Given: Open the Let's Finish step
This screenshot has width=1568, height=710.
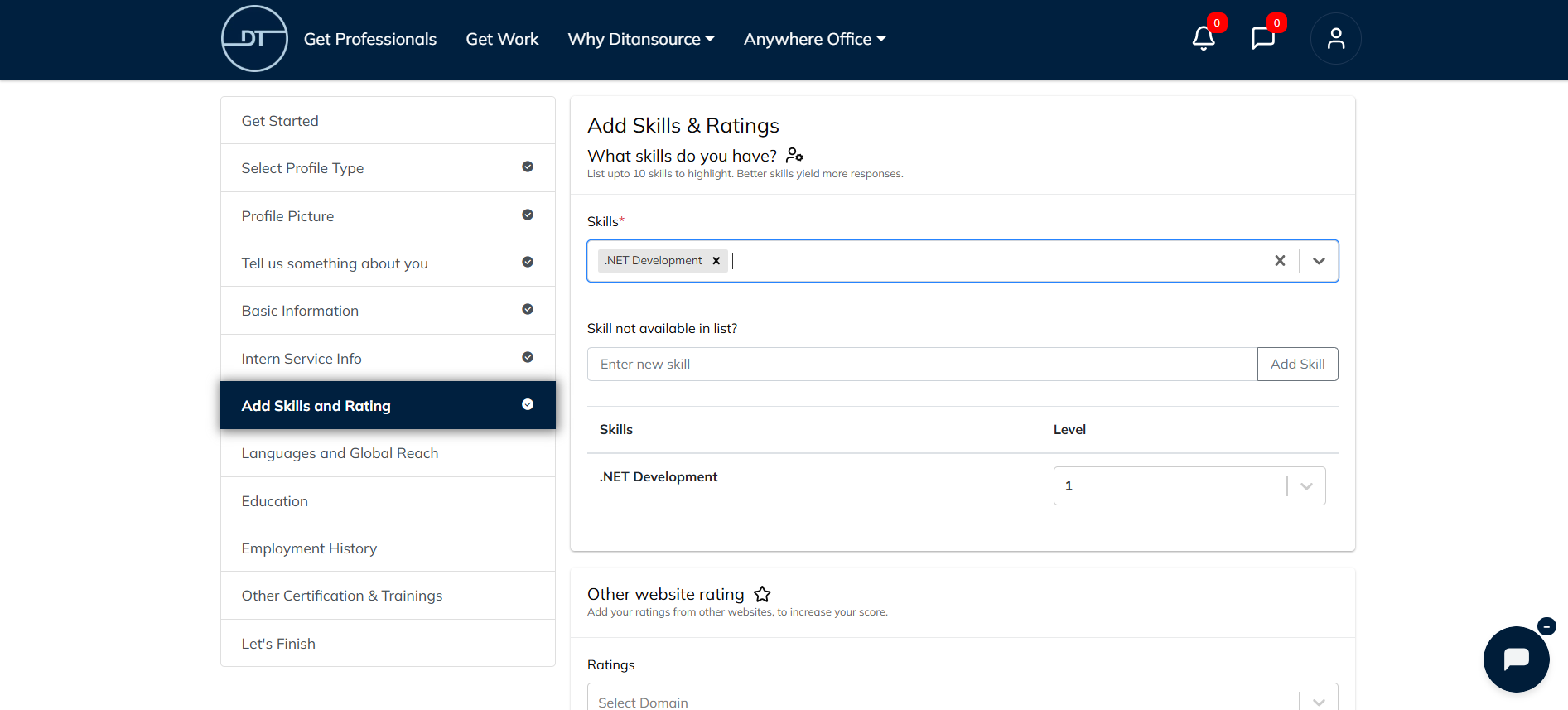Looking at the screenshot, I should 388,644.
